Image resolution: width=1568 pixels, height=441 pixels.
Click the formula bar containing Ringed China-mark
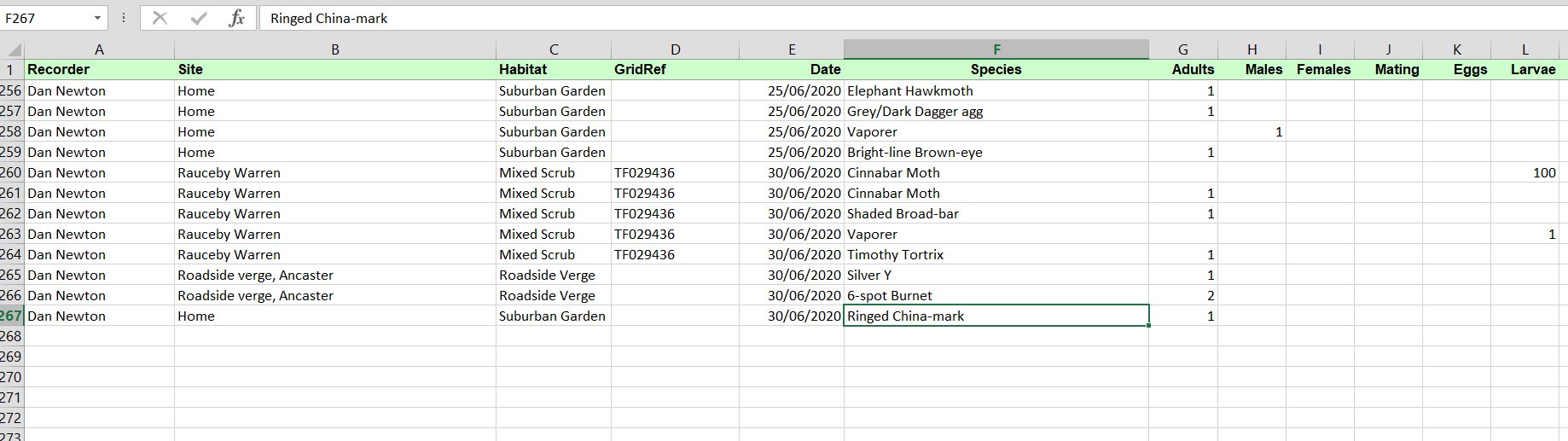point(913,18)
